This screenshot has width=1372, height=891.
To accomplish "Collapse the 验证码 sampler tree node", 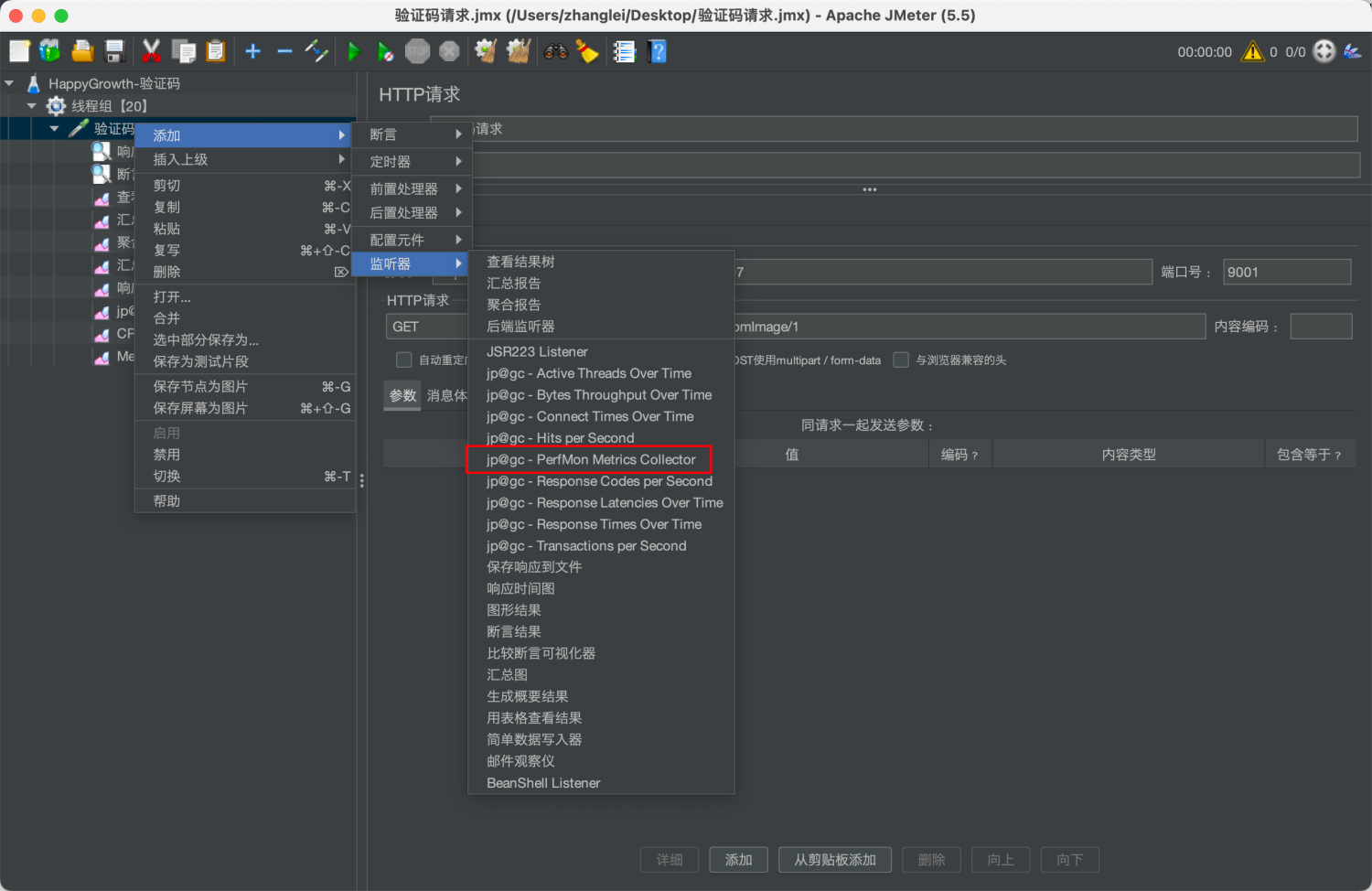I will coord(54,128).
